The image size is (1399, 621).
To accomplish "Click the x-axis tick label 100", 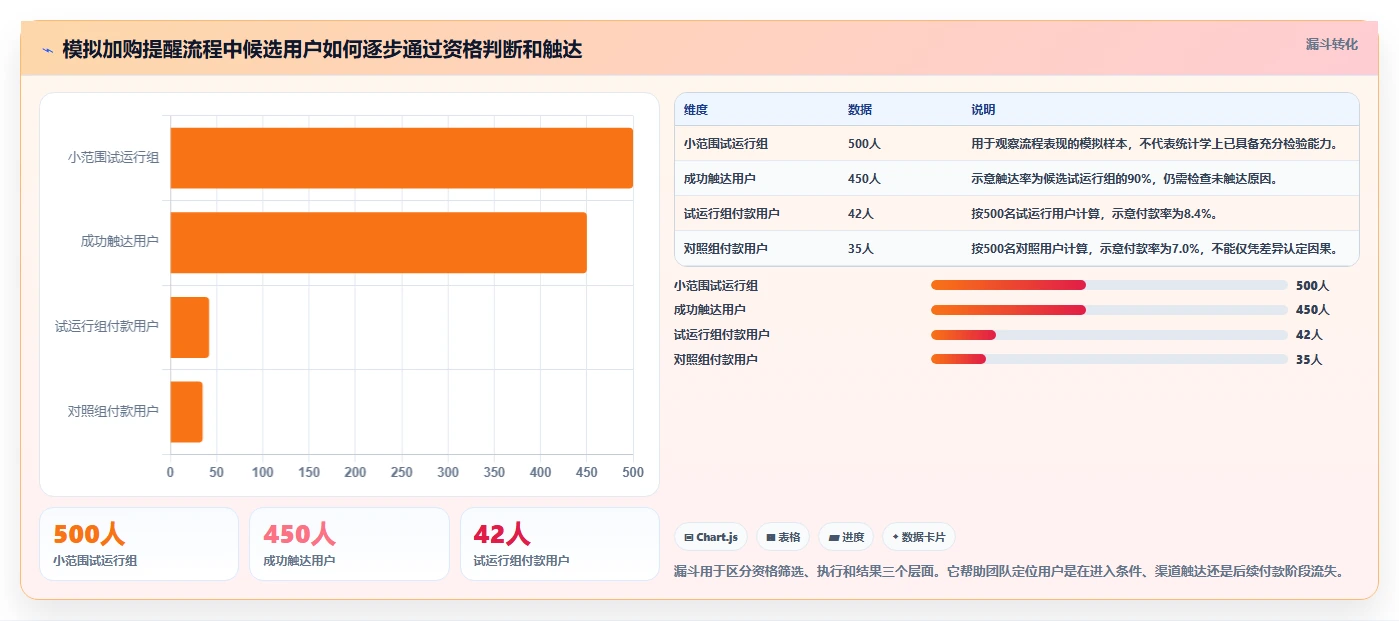I will 263,472.
